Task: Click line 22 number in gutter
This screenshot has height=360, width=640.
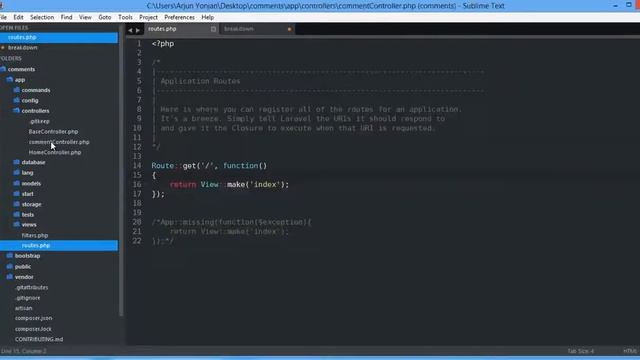Action: 137,241
